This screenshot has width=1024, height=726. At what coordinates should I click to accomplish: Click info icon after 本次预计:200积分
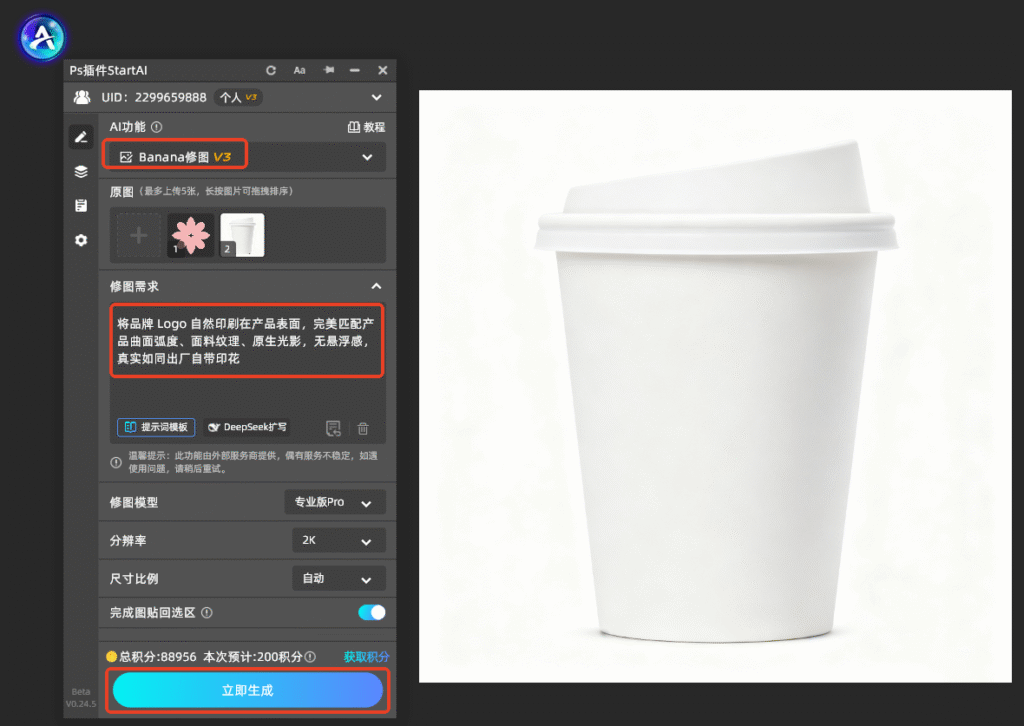311,657
